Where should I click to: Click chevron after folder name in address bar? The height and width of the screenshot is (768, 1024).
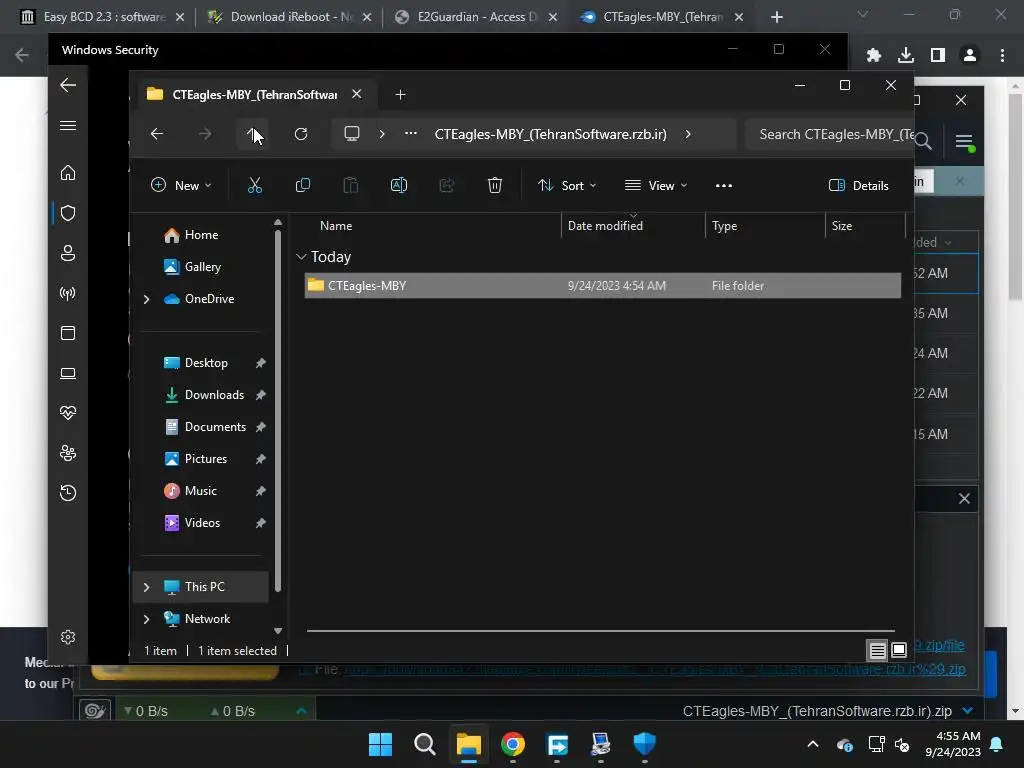click(688, 134)
